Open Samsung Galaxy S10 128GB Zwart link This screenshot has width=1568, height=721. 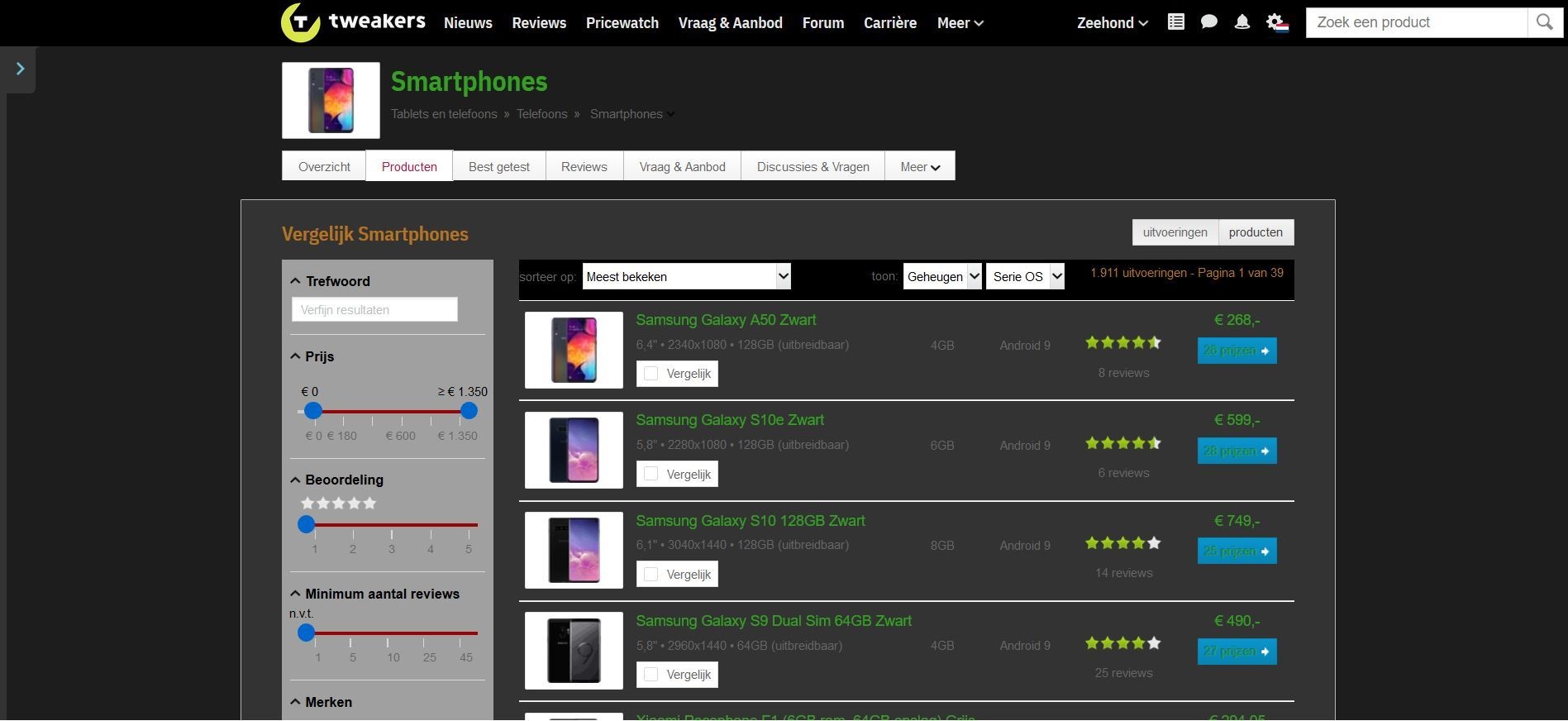pyautogui.click(x=751, y=521)
